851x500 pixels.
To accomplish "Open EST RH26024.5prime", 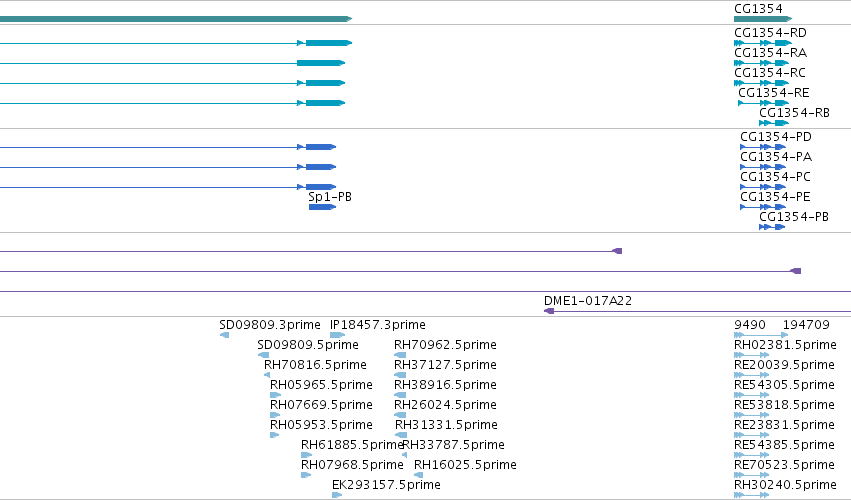I will click(x=445, y=405).
